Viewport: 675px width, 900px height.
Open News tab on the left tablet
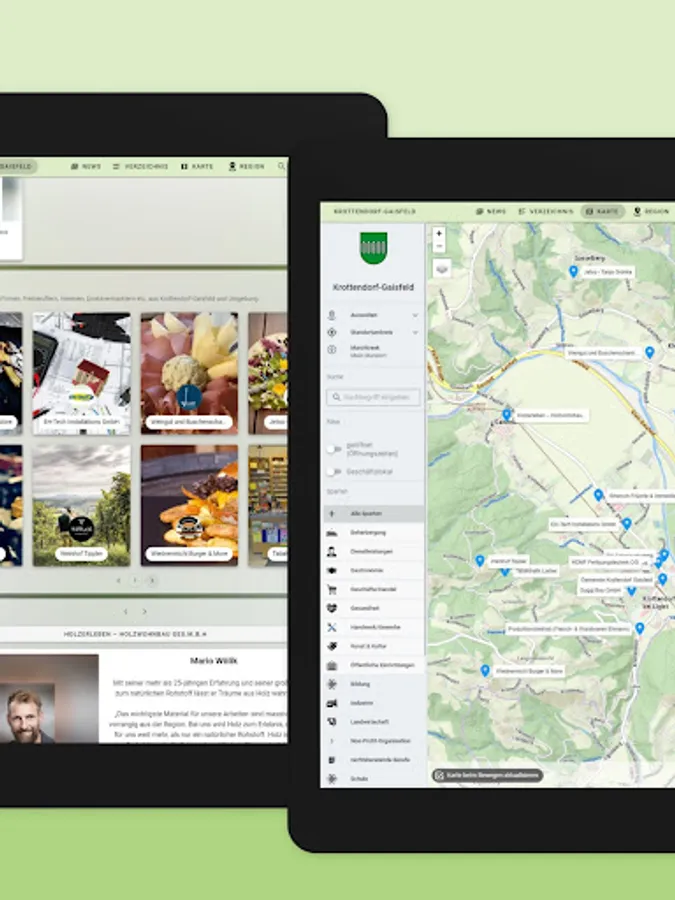[86, 166]
